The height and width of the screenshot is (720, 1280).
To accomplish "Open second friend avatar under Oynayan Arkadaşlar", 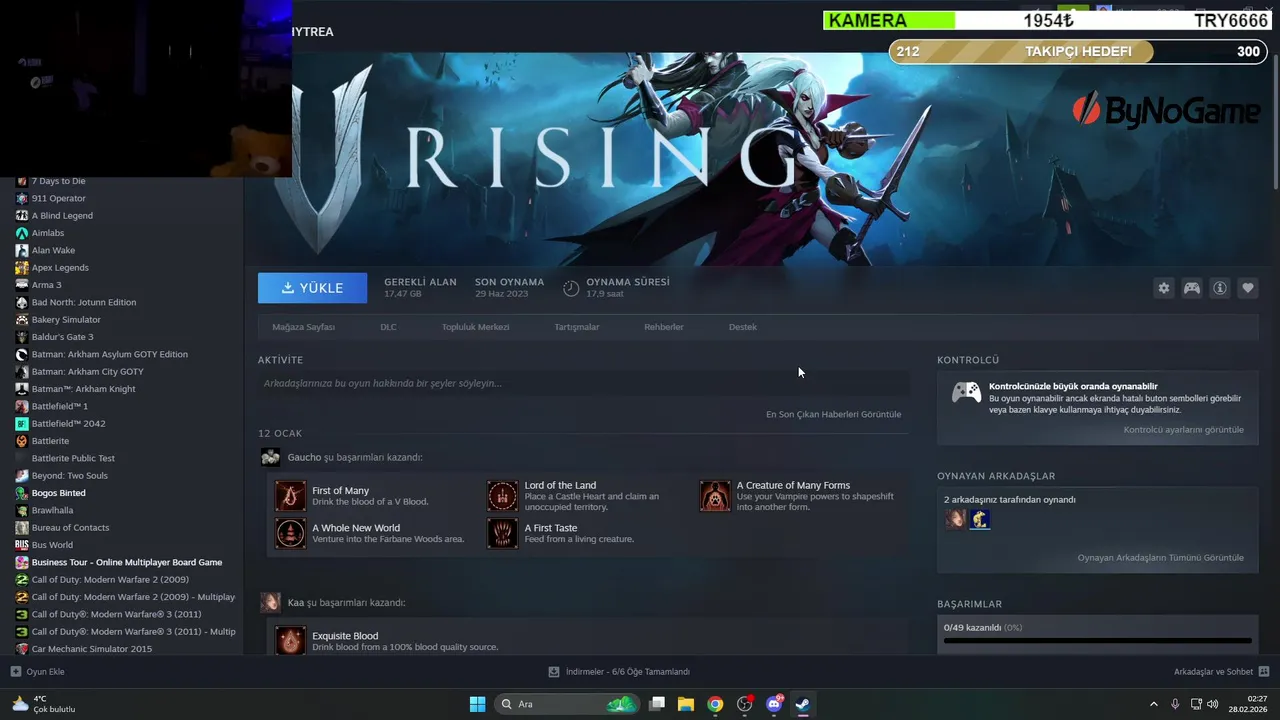I will coord(980,519).
